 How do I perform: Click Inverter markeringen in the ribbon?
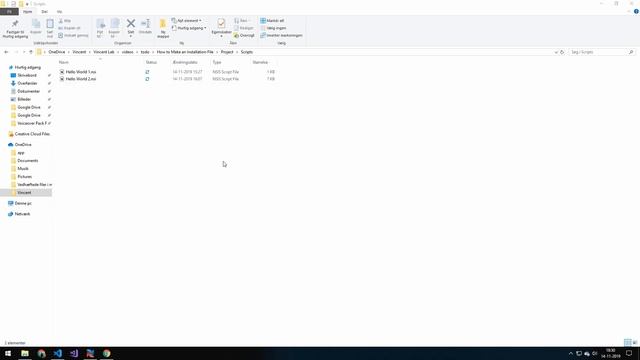click(282, 36)
